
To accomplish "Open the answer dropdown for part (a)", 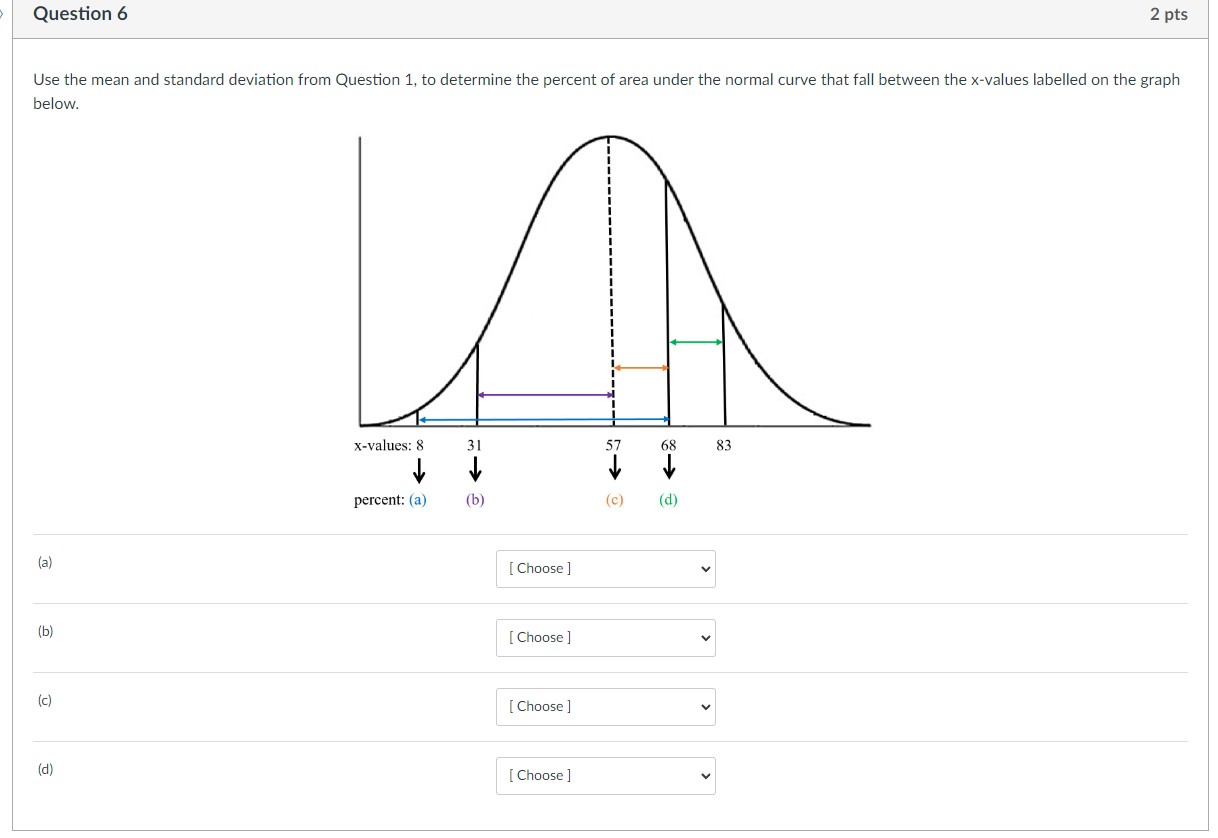I will [x=604, y=568].
